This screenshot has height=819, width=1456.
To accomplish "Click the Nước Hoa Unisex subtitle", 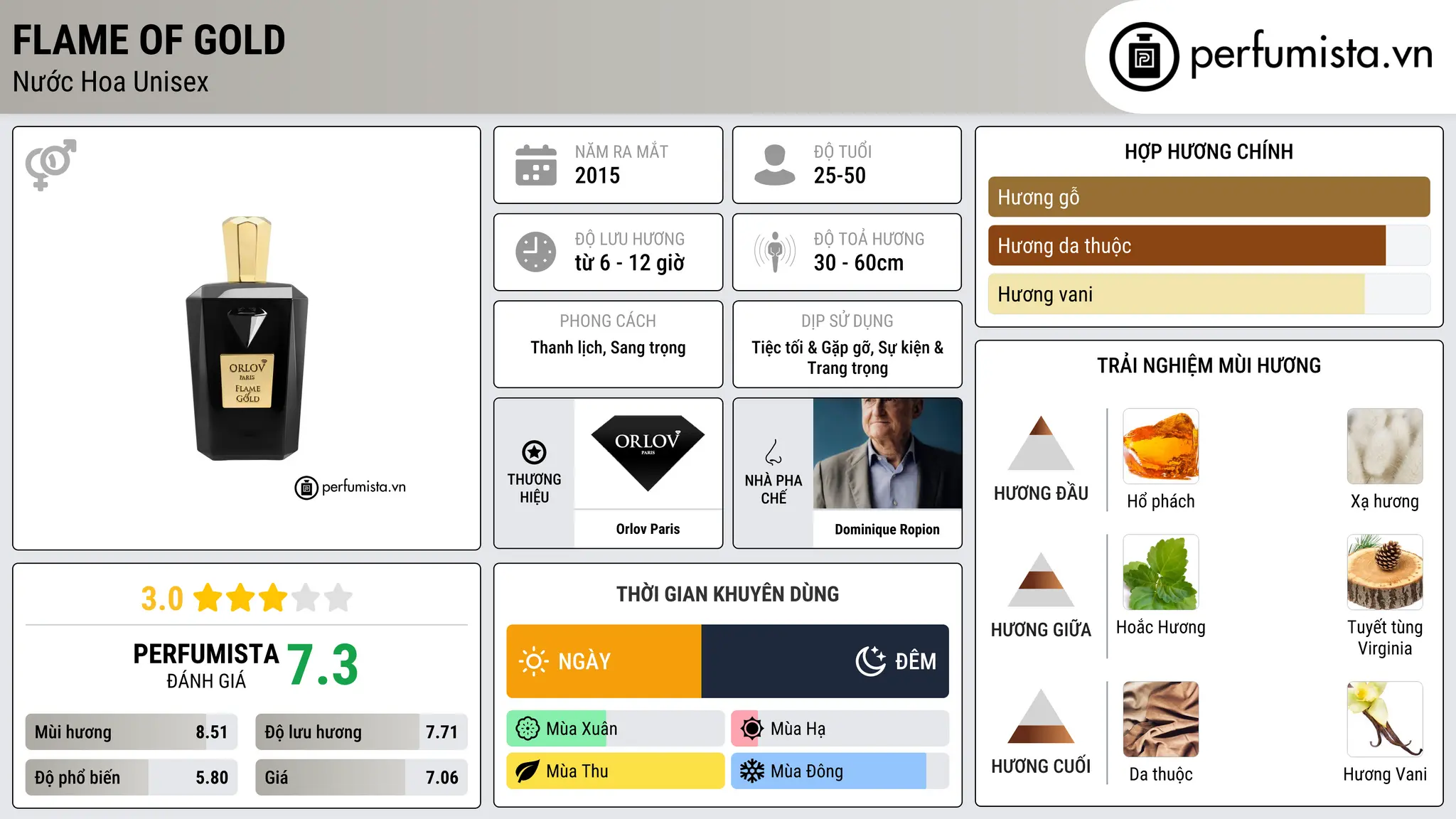I will coord(110,82).
